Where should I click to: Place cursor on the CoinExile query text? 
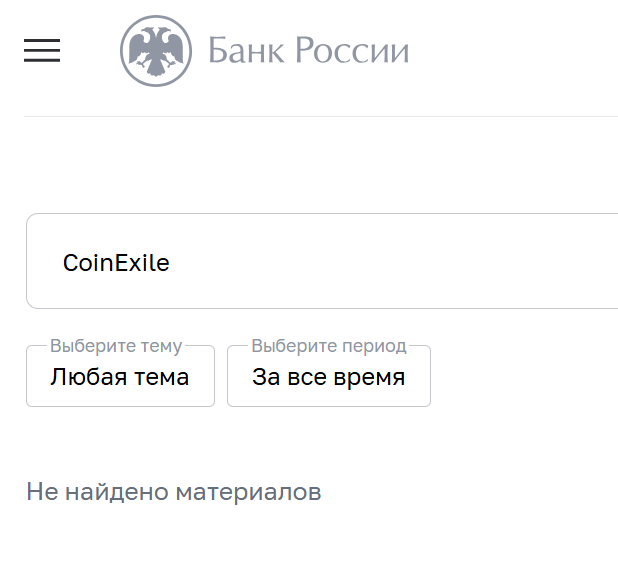point(116,263)
